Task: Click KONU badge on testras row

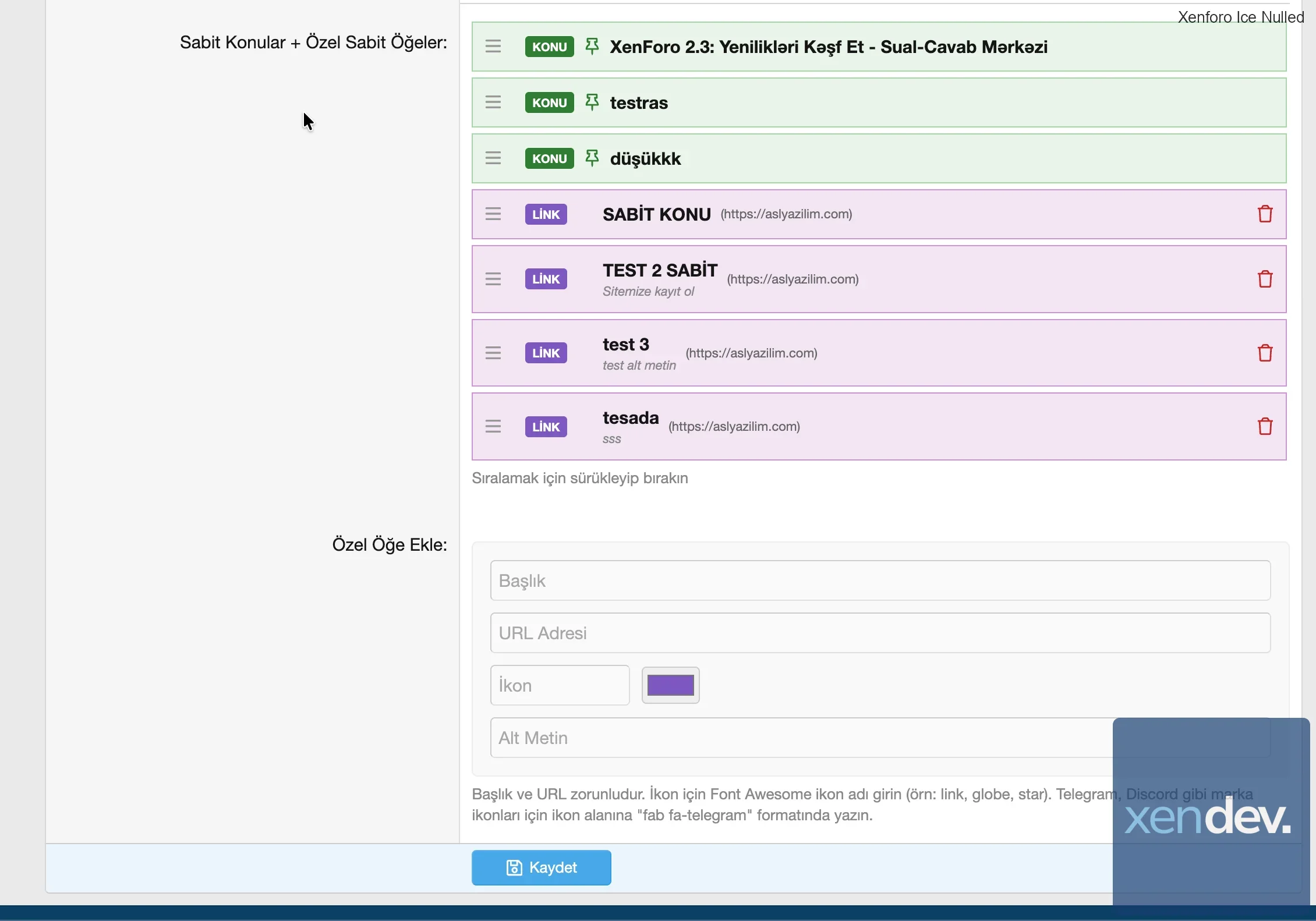Action: point(549,102)
